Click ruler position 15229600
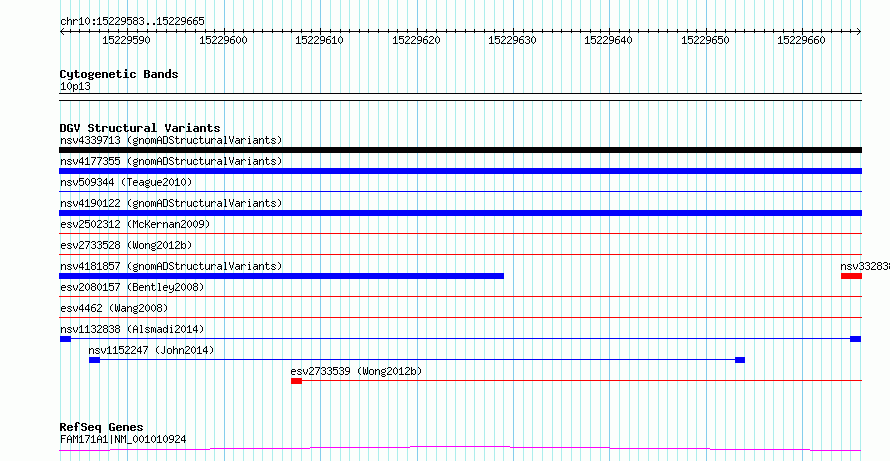Screen dimensions: 890x461 pos(224,40)
